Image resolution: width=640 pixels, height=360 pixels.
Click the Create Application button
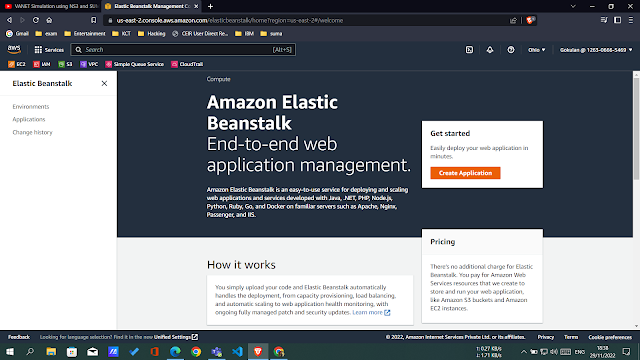pos(465,173)
